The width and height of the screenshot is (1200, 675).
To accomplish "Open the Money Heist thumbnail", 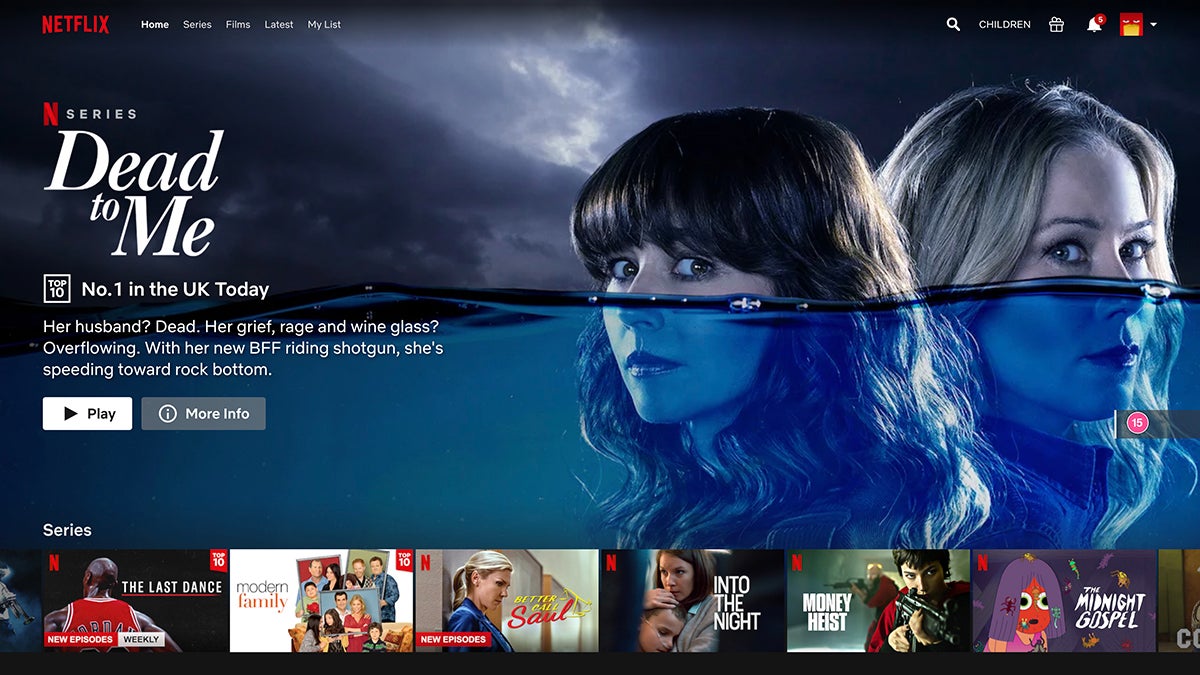I will pyautogui.click(x=878, y=600).
